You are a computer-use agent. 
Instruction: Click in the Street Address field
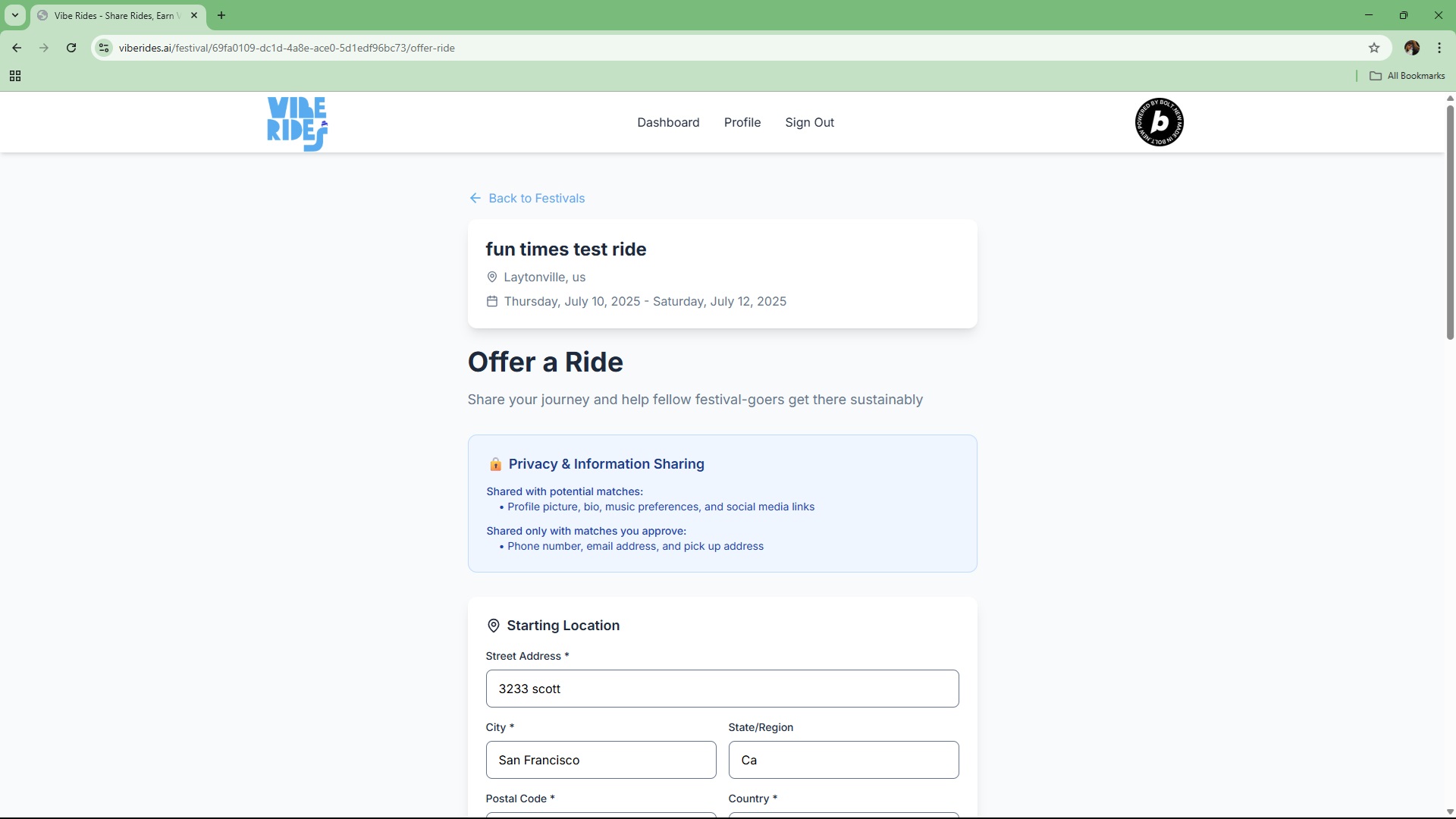[721, 689]
